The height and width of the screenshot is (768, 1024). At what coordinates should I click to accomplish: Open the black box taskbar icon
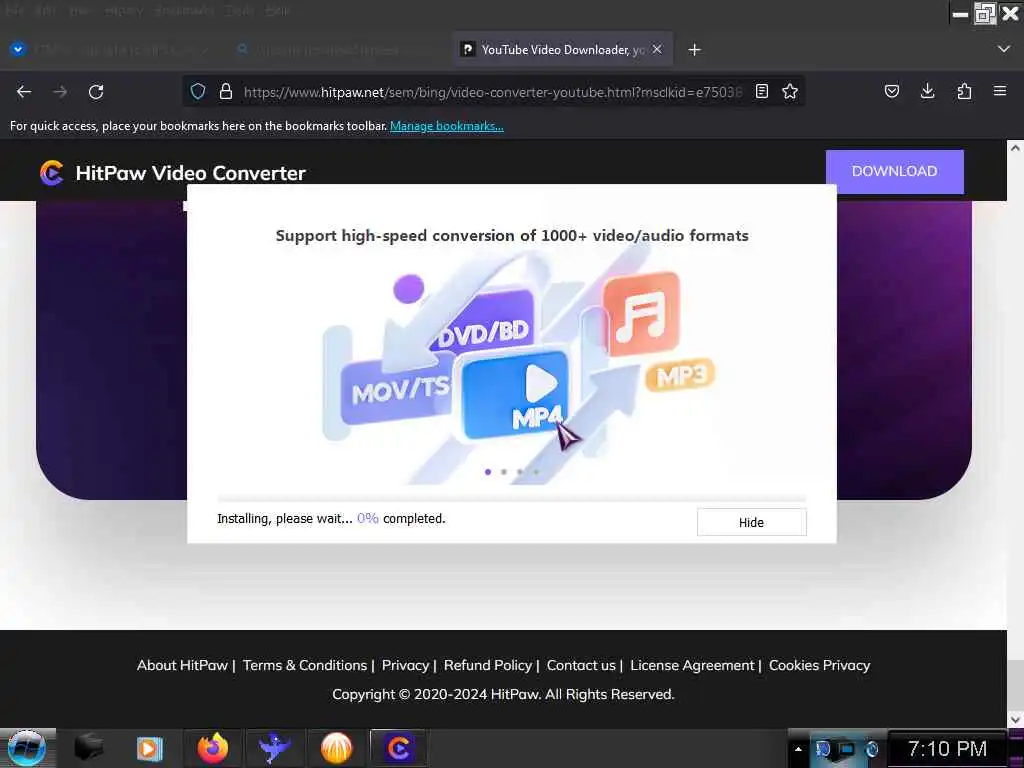[89, 748]
